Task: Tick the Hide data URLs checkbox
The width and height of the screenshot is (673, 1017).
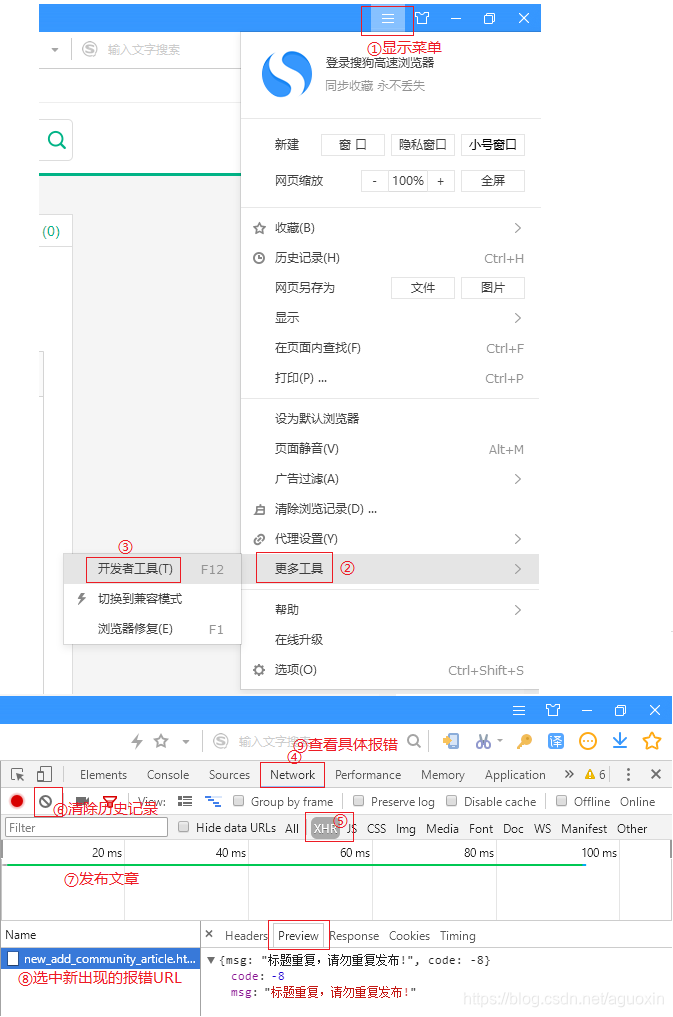Action: point(183,827)
